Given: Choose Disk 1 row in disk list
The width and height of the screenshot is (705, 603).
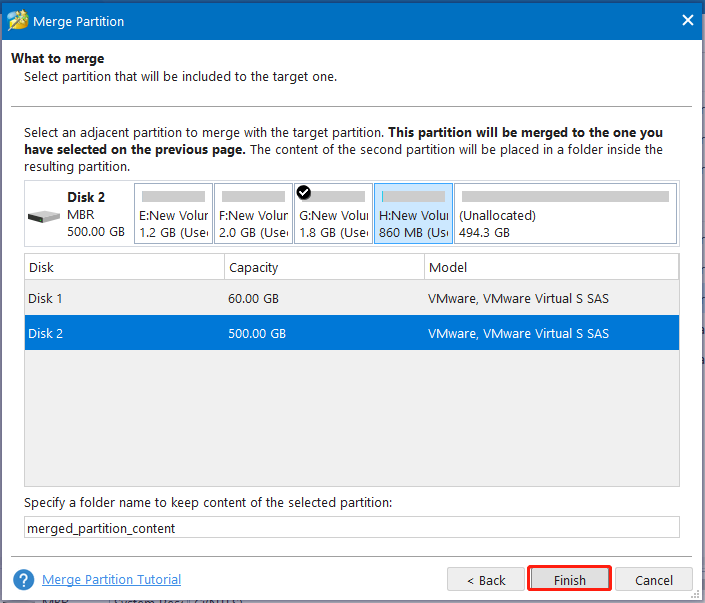Looking at the screenshot, I should point(352,298).
